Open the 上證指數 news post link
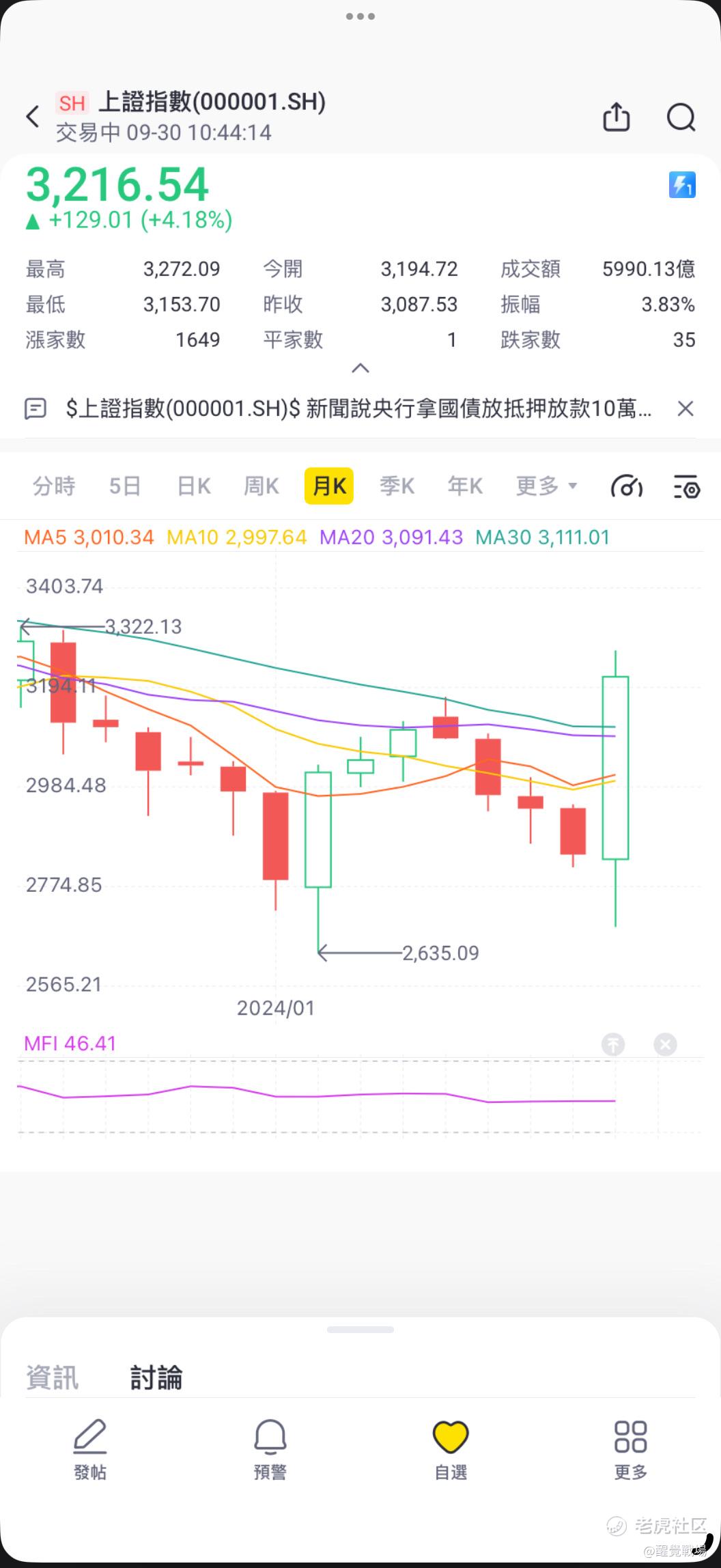The image size is (721, 1568). tap(358, 408)
